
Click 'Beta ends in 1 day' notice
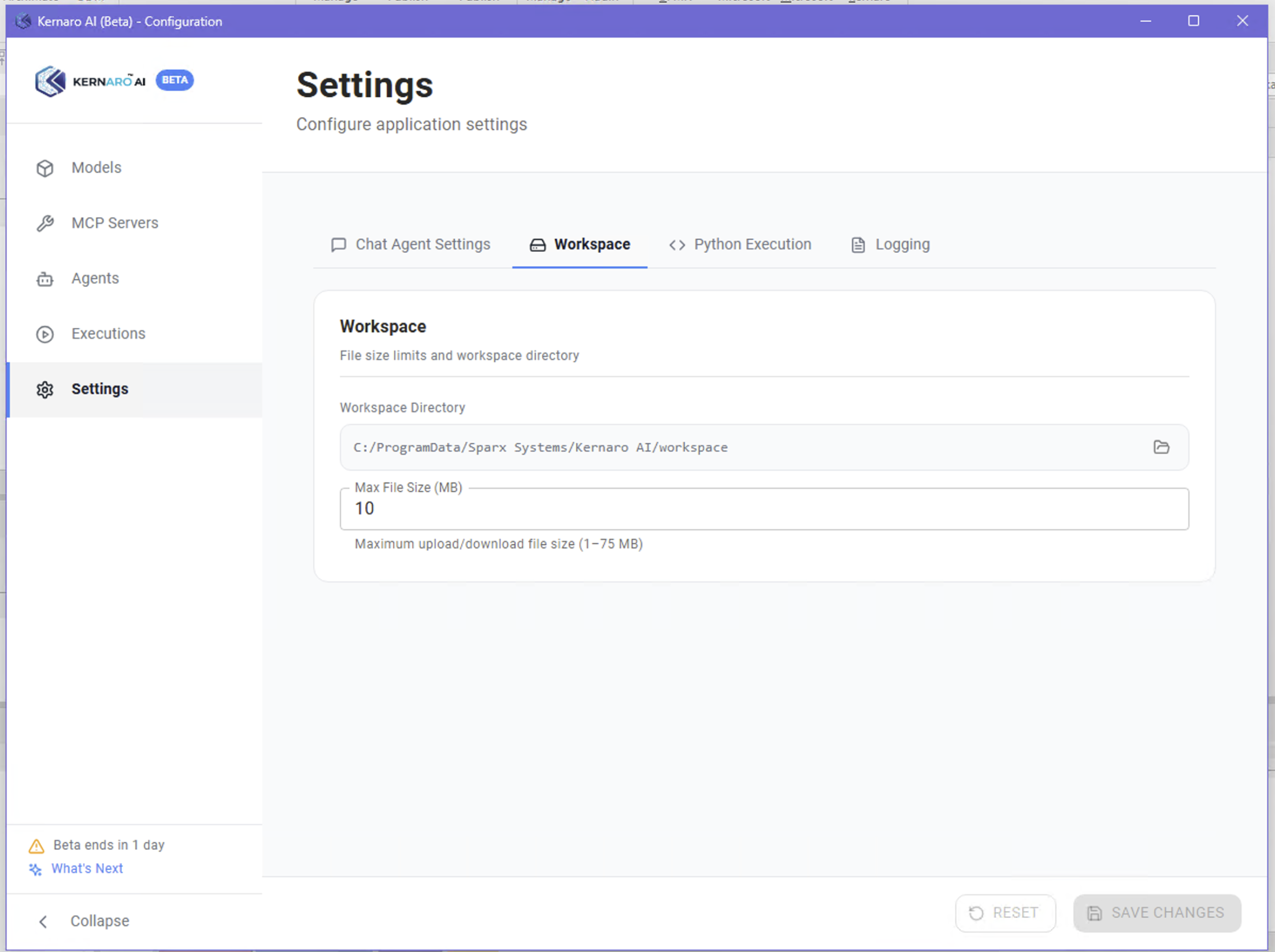(109, 845)
